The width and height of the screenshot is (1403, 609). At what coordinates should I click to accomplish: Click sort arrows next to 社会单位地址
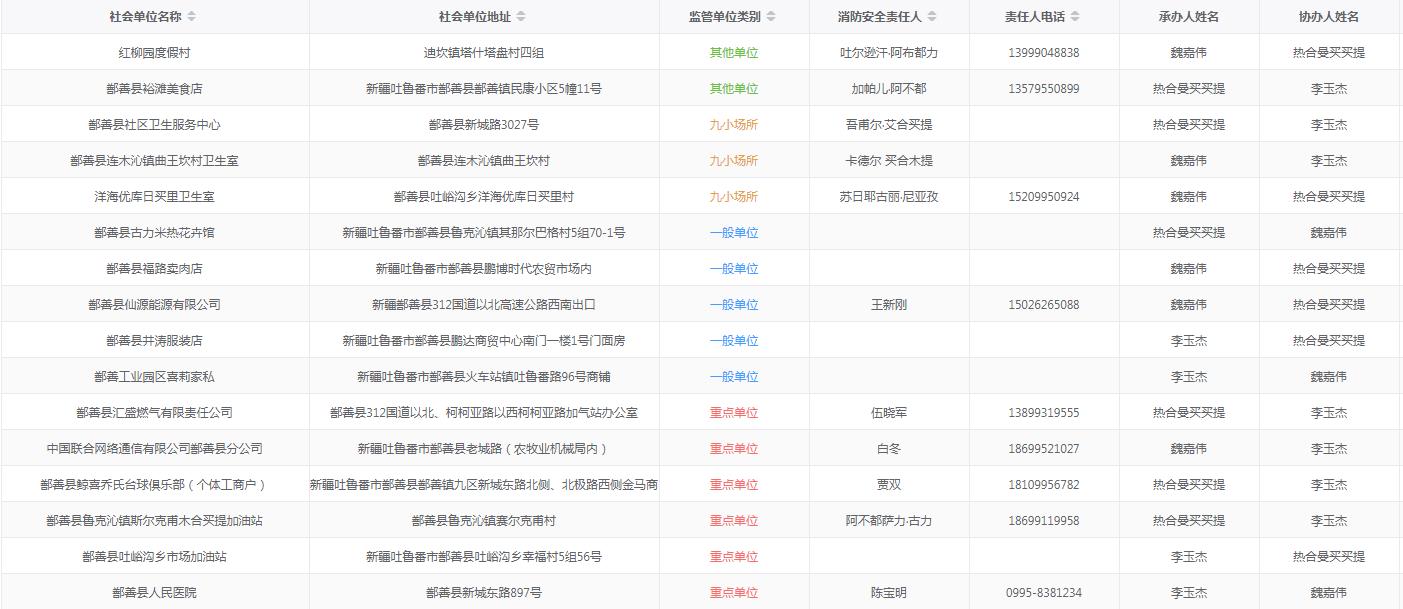tap(521, 17)
